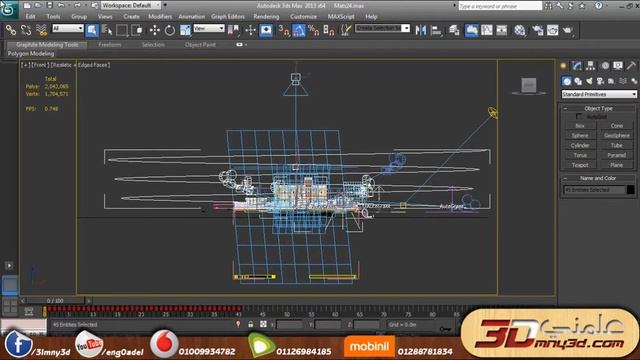Image resolution: width=640 pixels, height=360 pixels.
Task: Click the Align tool icon
Action: (436, 30)
